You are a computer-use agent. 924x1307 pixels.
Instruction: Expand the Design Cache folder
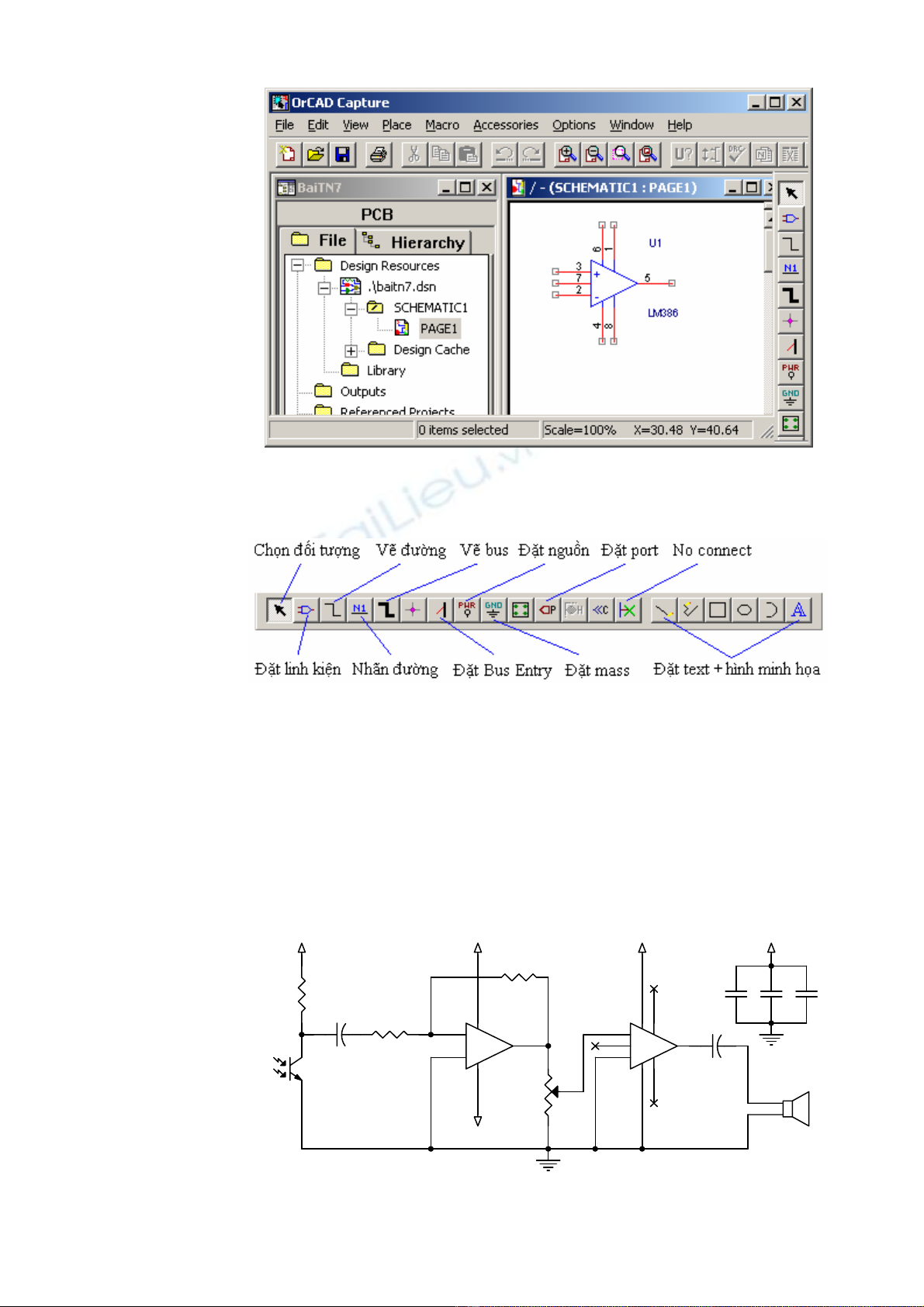coord(351,351)
